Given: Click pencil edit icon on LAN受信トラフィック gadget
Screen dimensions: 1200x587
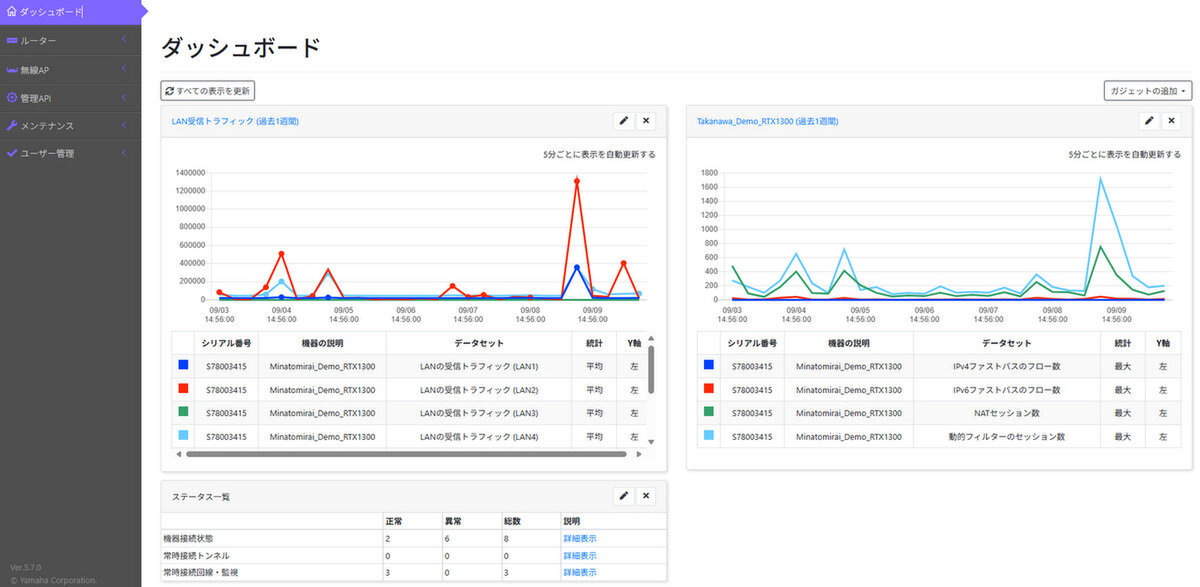Looking at the screenshot, I should click(x=624, y=121).
